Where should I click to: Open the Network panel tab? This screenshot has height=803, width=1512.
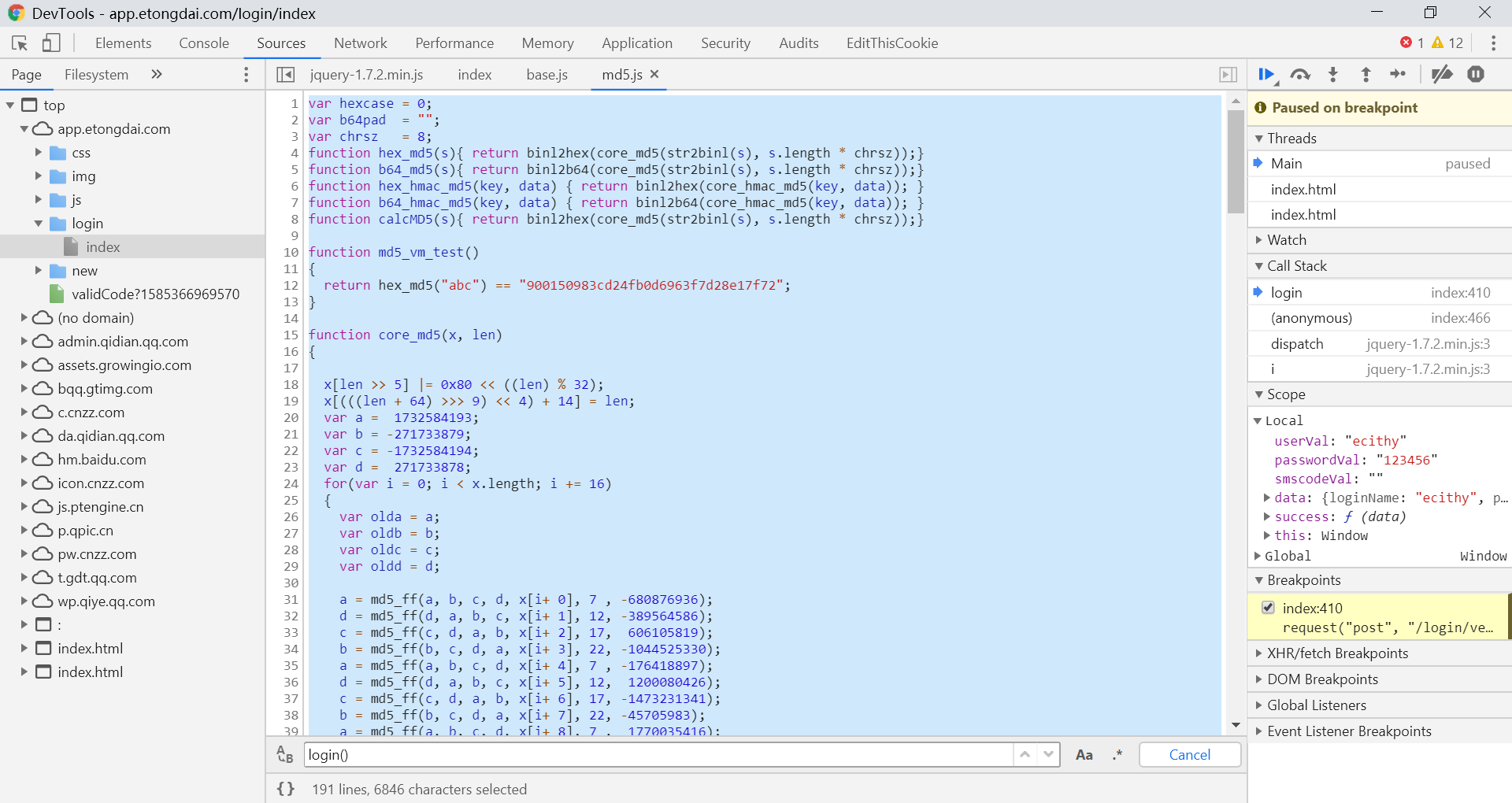tap(361, 43)
